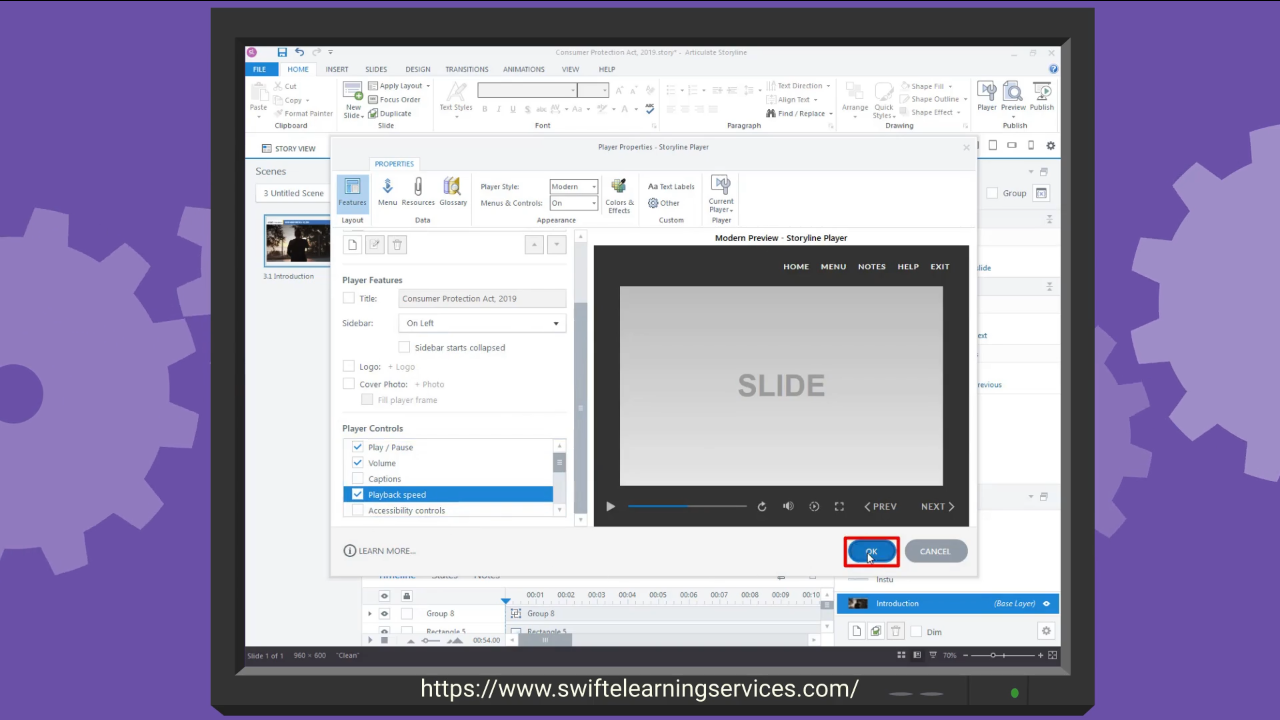Click the new layer icon in Slide Layers
The image size is (1280, 720).
coord(856,631)
